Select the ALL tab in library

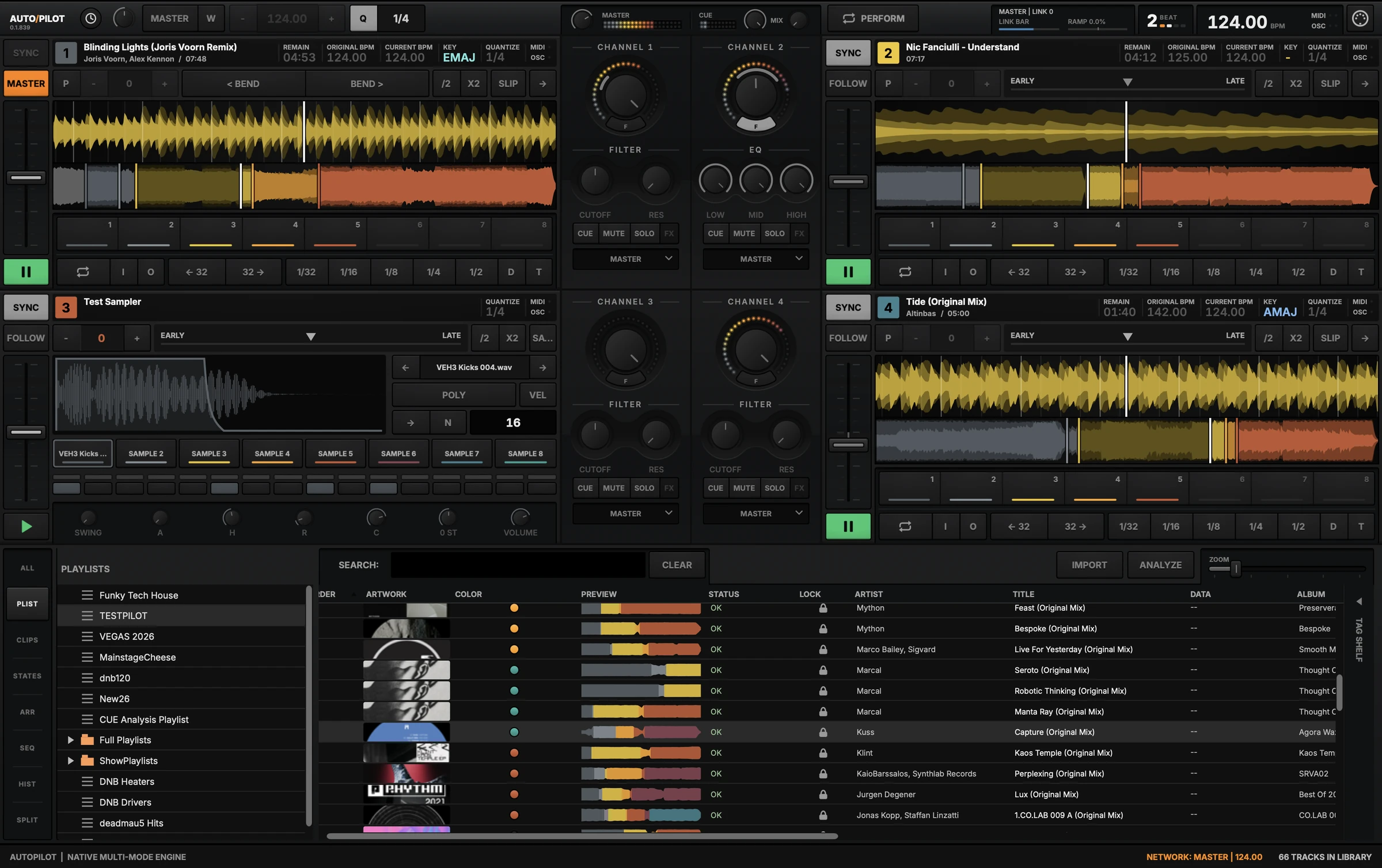tap(27, 568)
